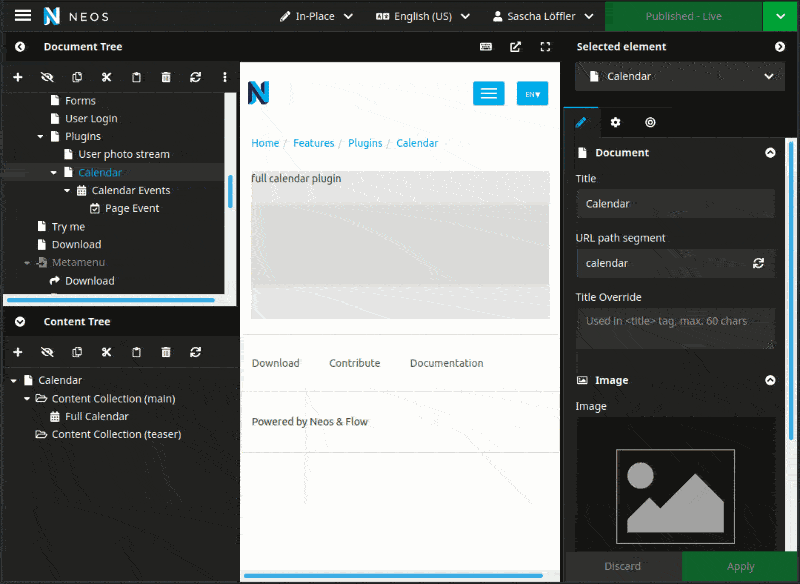Click the Title Override text area
Screen dimensions: 800x584
[676, 328]
